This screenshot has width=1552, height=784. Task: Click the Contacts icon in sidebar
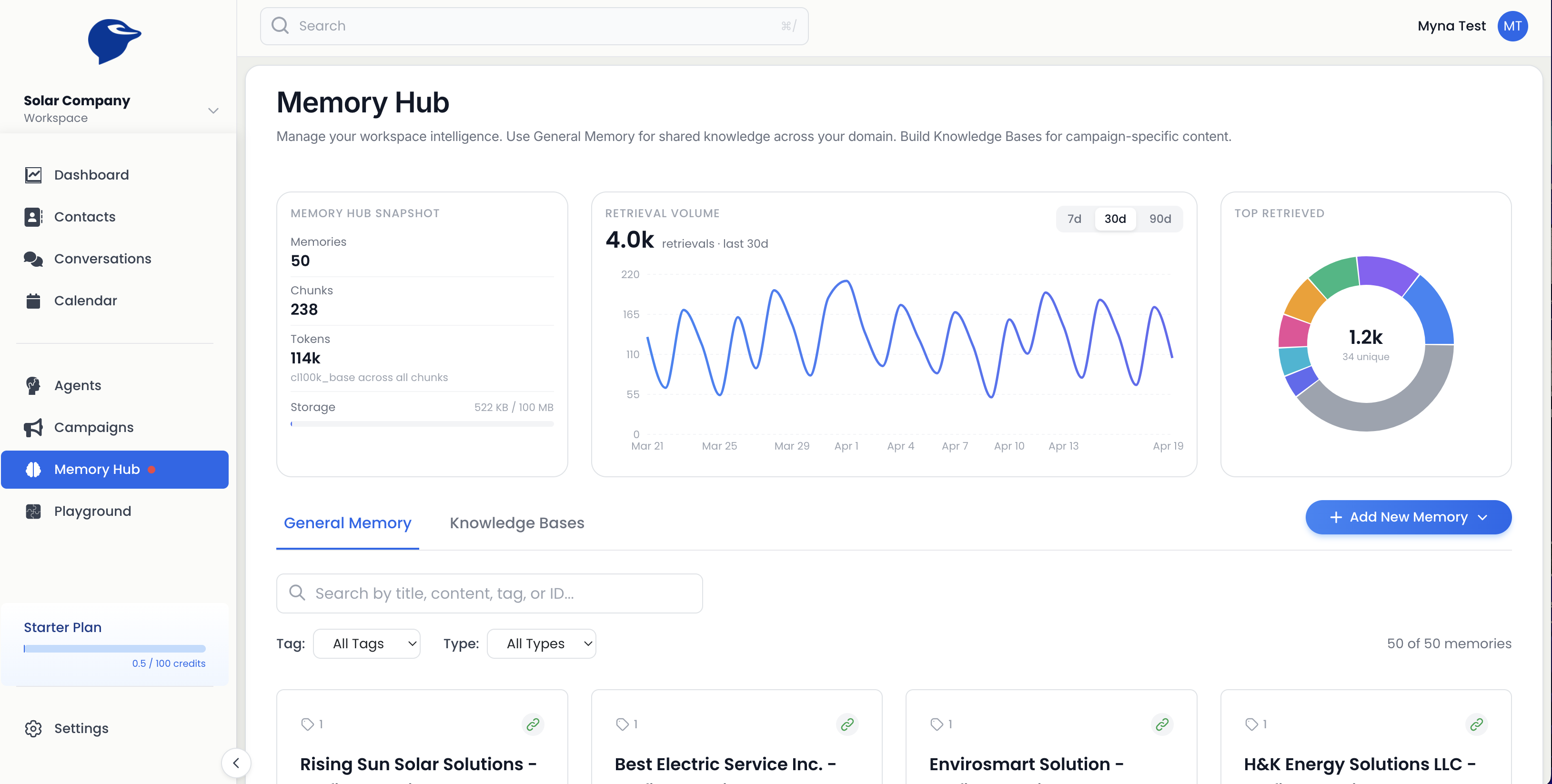[33, 217]
